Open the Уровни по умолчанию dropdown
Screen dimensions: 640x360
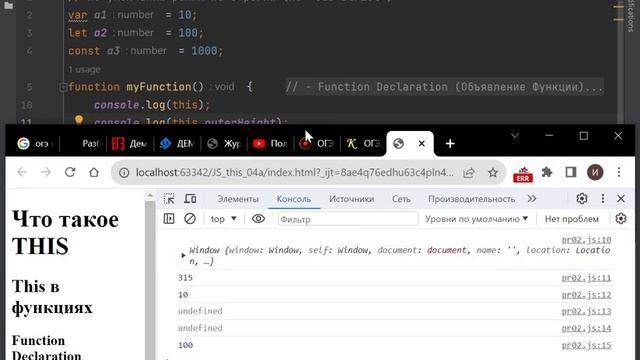[x=476, y=219]
